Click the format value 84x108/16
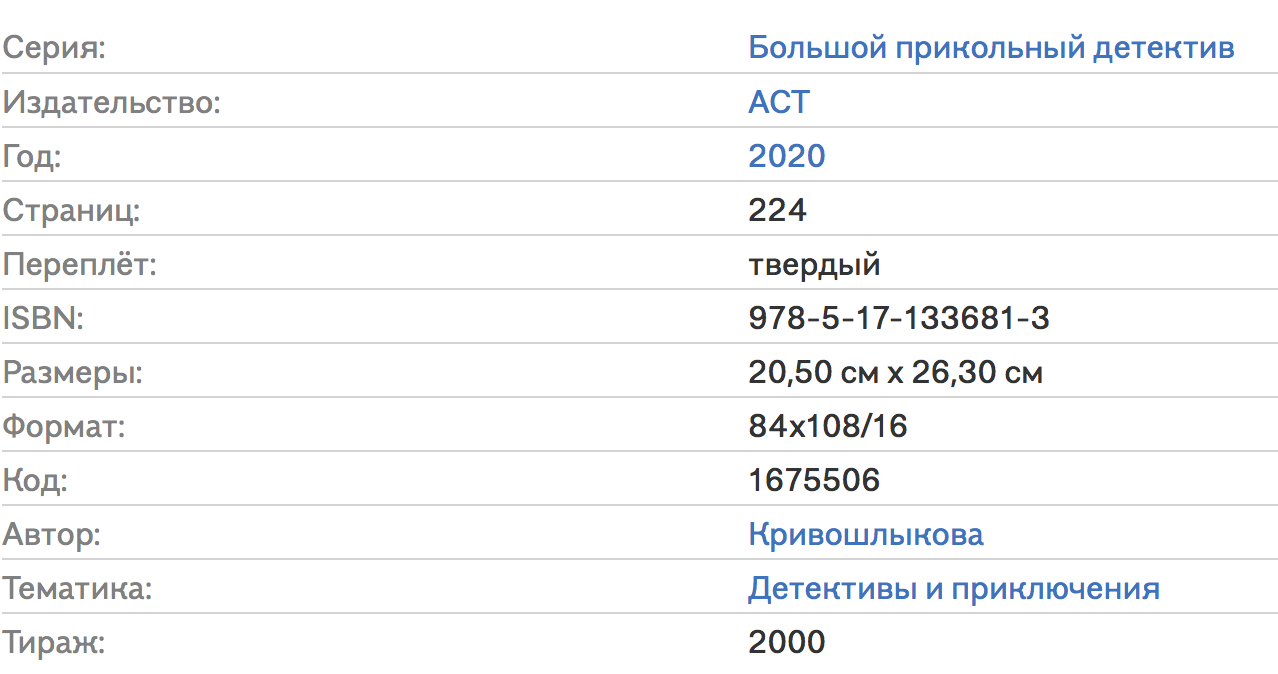This screenshot has width=1278, height=674. [x=828, y=427]
